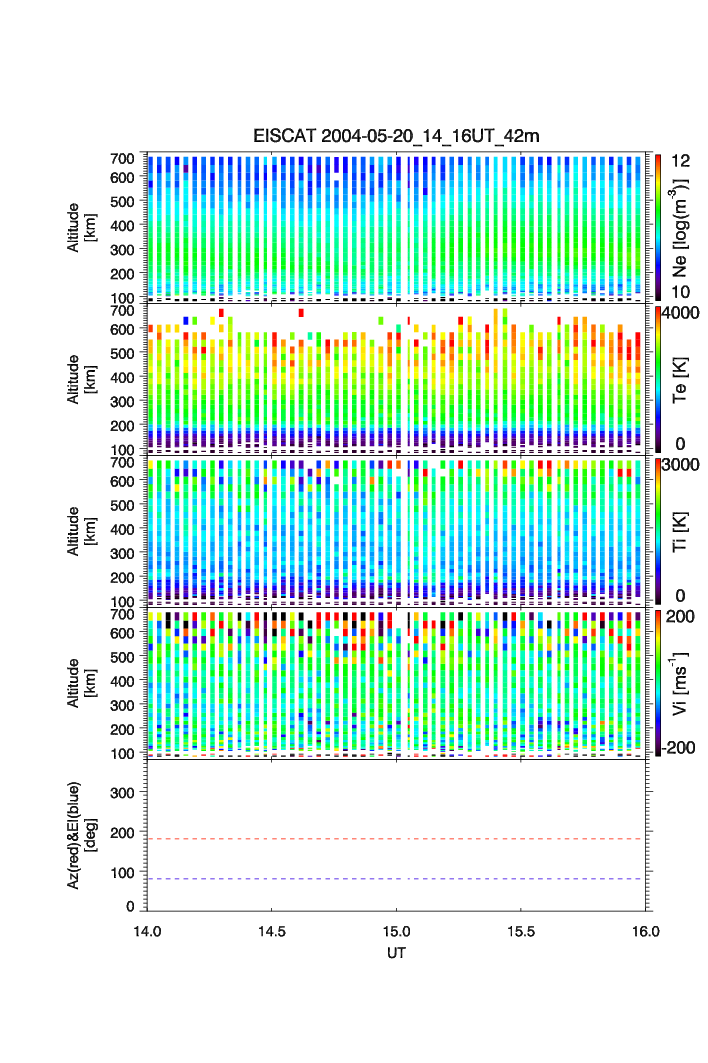Click the red dashed azimuth line

pyautogui.click(x=400, y=839)
